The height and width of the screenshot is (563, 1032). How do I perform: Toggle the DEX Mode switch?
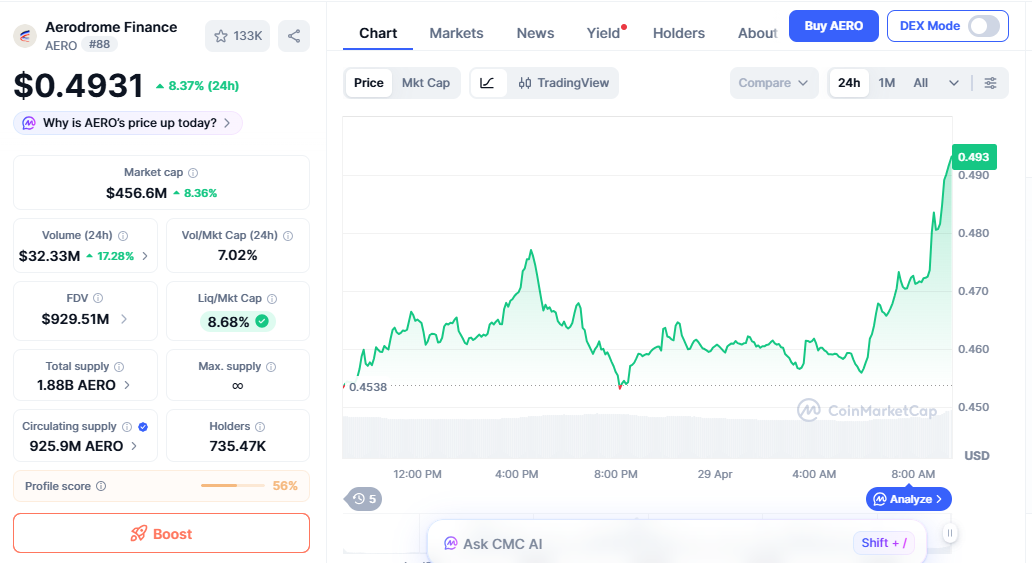tap(983, 26)
